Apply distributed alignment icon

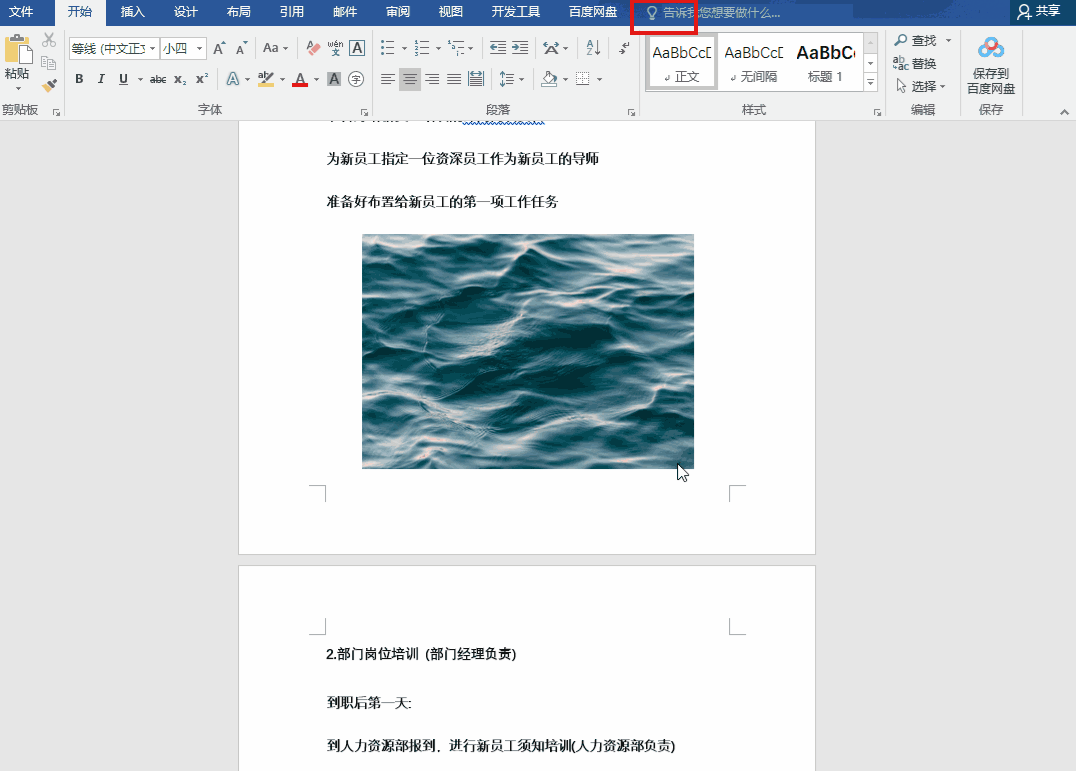(476, 79)
